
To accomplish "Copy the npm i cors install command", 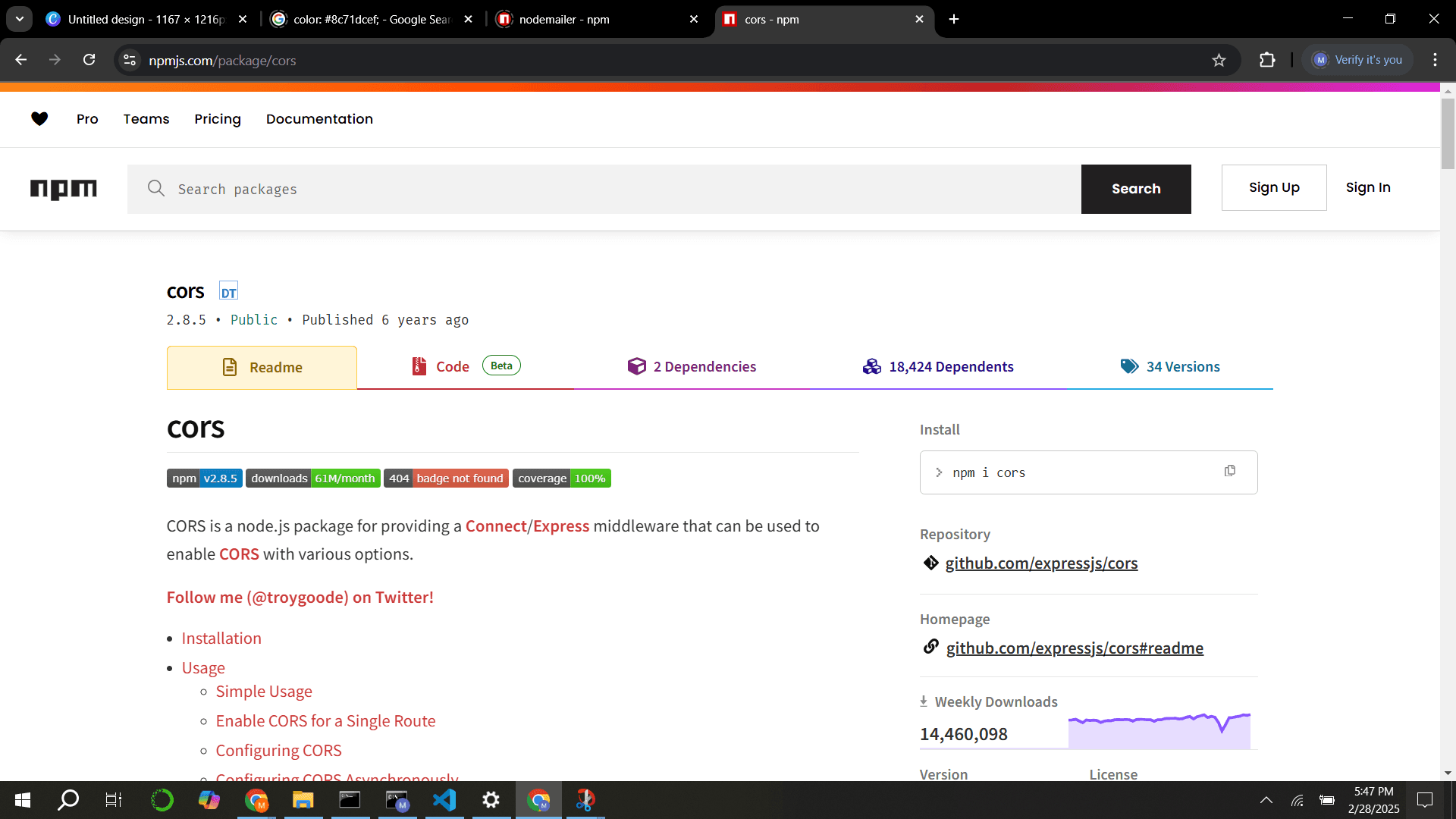I will [1229, 471].
